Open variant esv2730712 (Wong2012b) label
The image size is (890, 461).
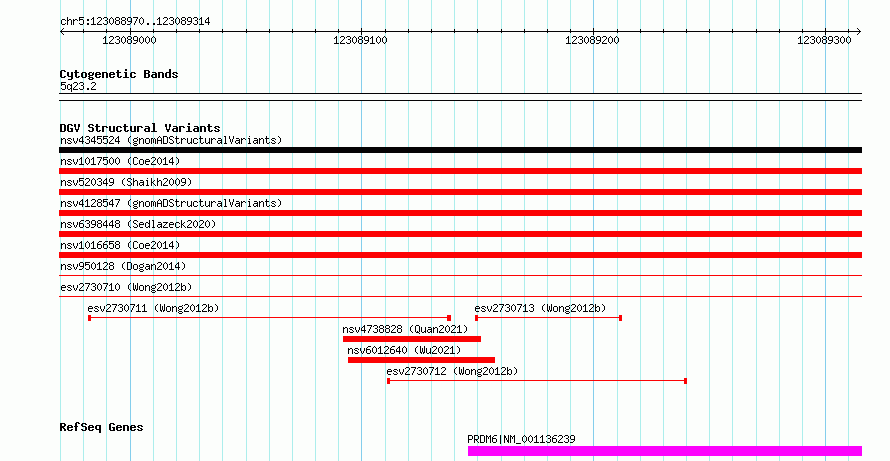[x=452, y=371]
